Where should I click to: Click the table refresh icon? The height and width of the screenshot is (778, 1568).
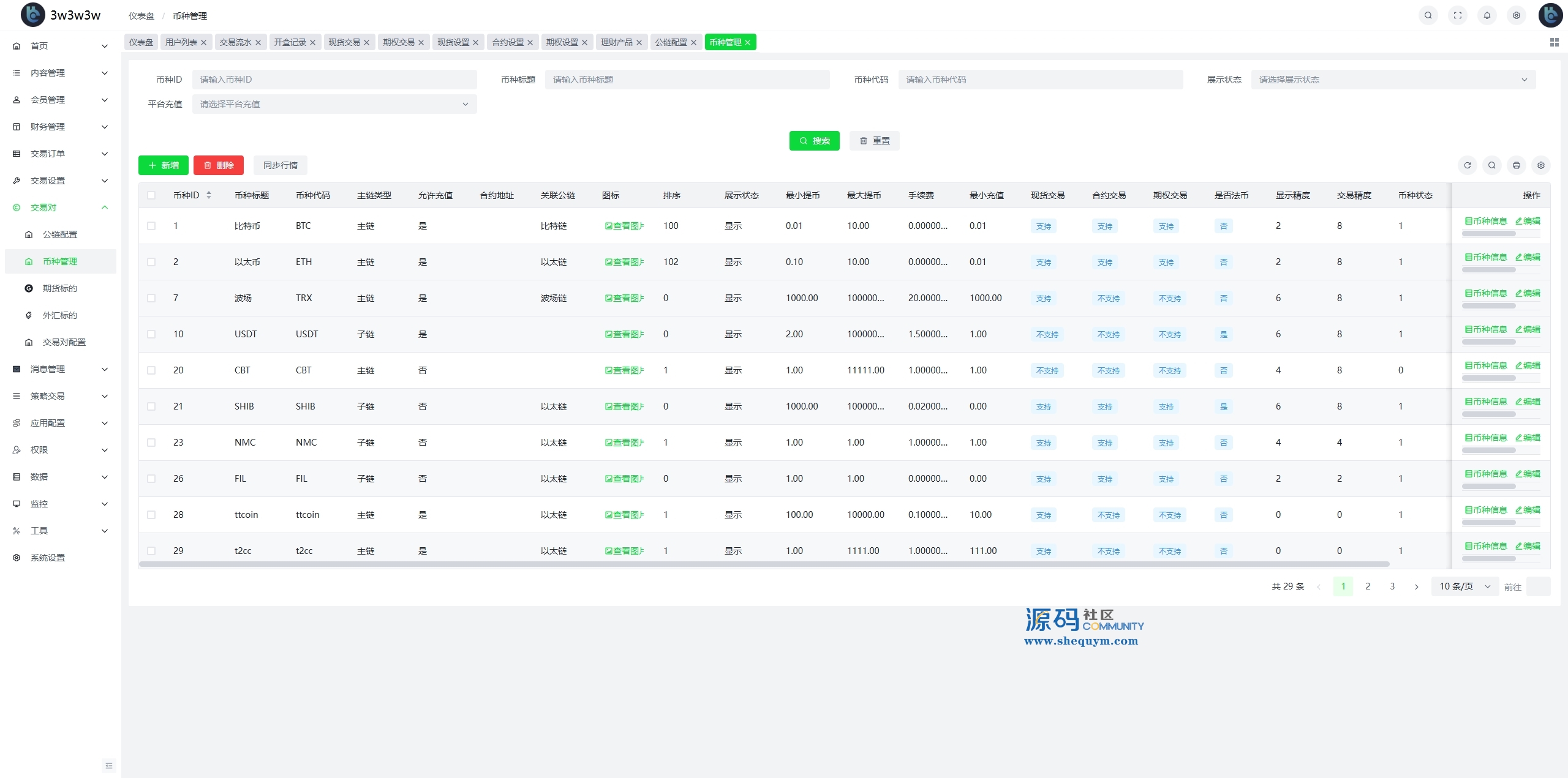[1467, 165]
